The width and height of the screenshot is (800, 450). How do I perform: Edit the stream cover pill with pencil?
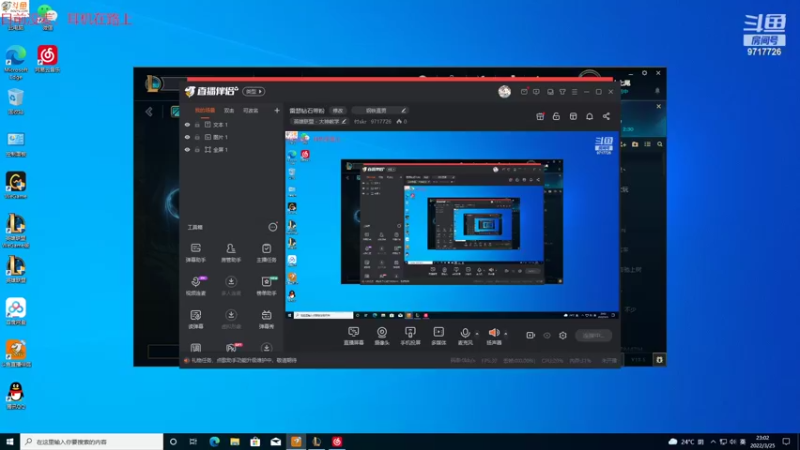(380, 111)
